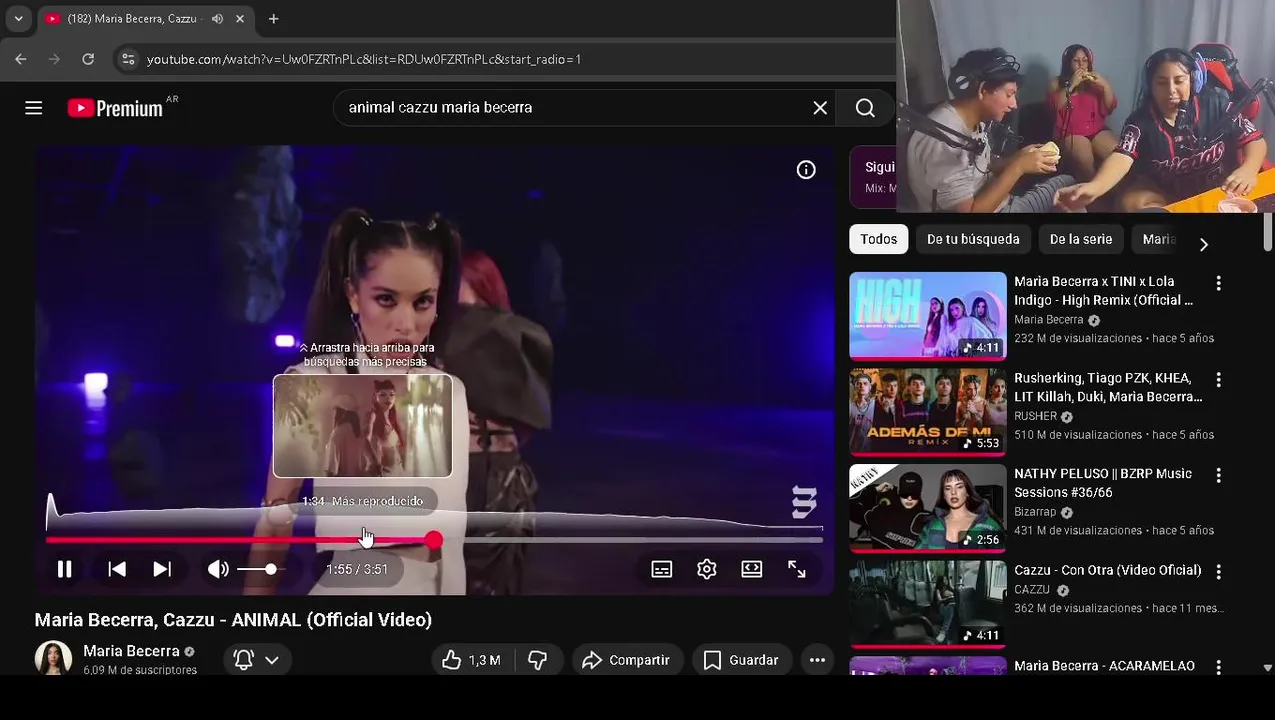The height and width of the screenshot is (720, 1275).
Task: Select De la serie chip
Action: click(1081, 239)
